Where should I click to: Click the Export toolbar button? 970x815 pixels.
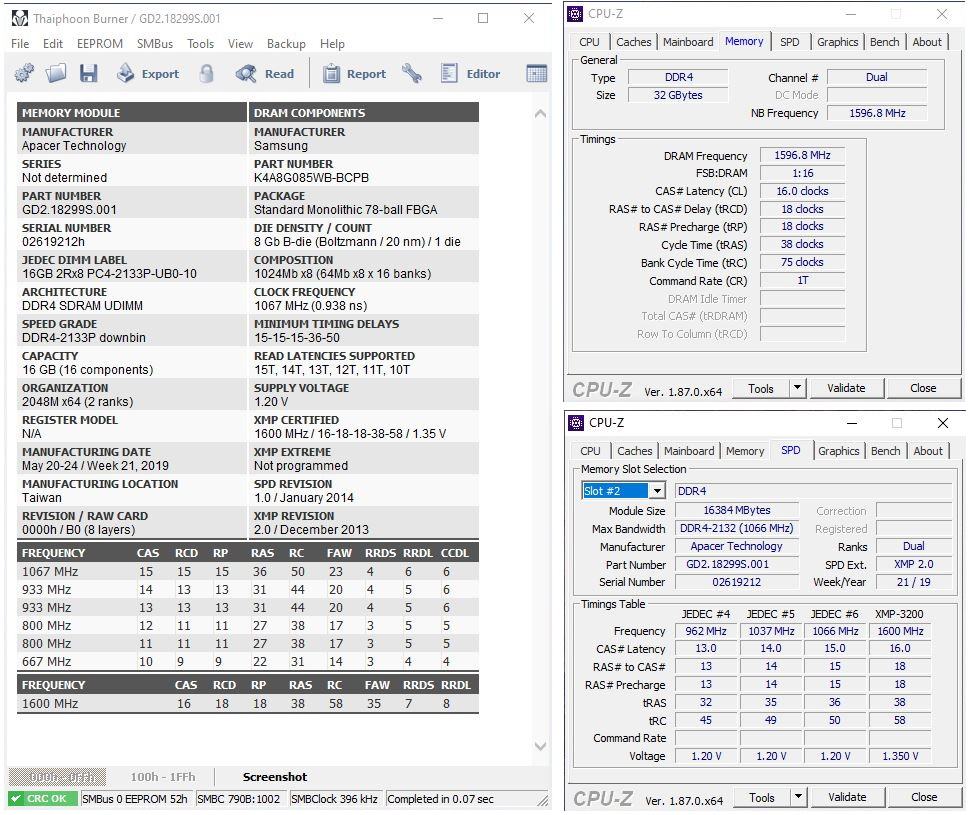coord(147,73)
